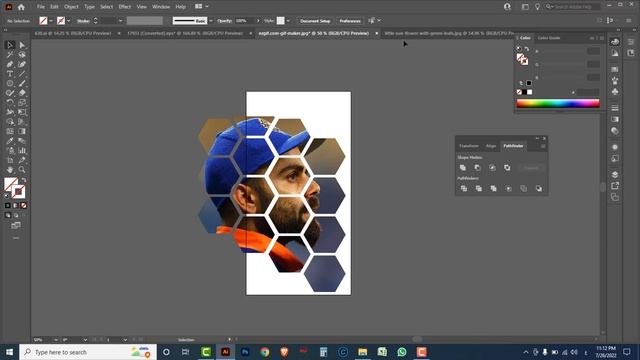Click the black swatch in Color panel
Screen dimensions: 640x360
point(524,92)
